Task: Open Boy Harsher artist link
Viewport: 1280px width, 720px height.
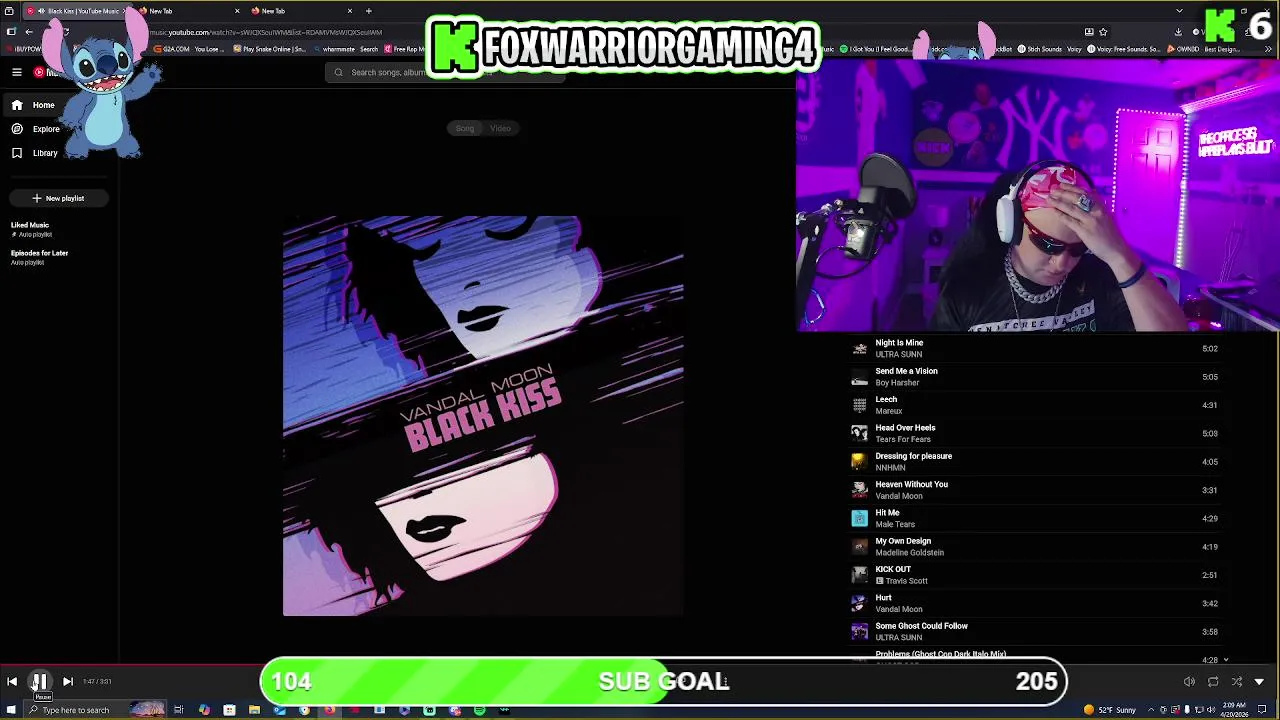Action: (897, 383)
